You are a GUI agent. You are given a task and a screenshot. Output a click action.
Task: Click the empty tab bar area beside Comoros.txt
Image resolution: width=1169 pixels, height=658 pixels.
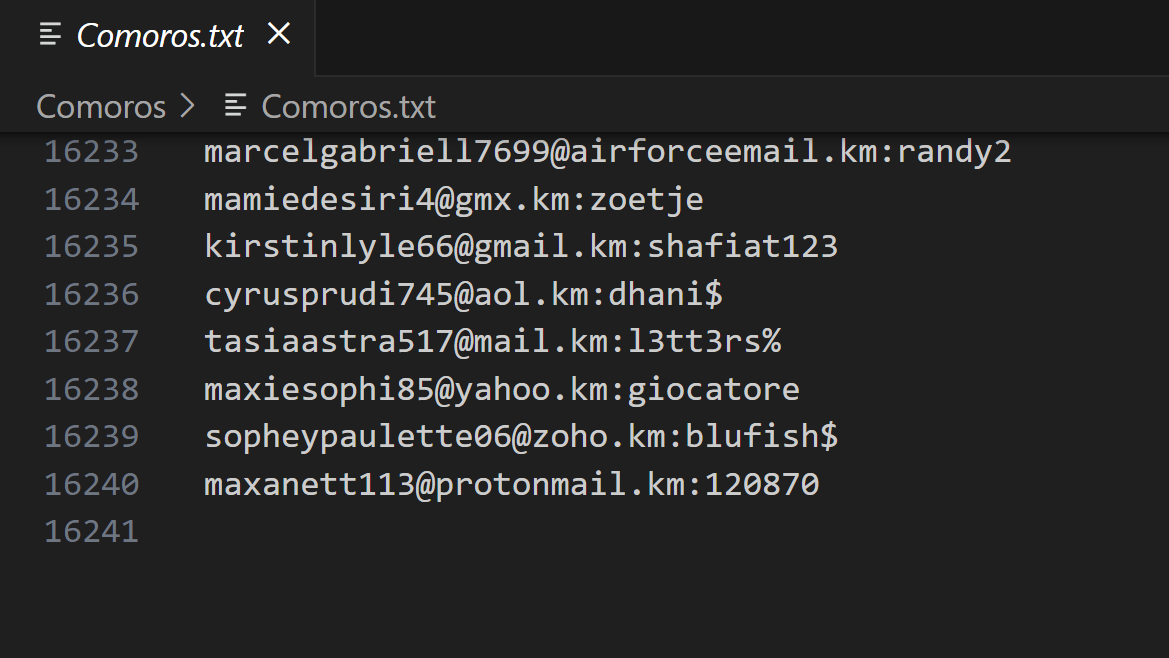click(x=740, y=37)
